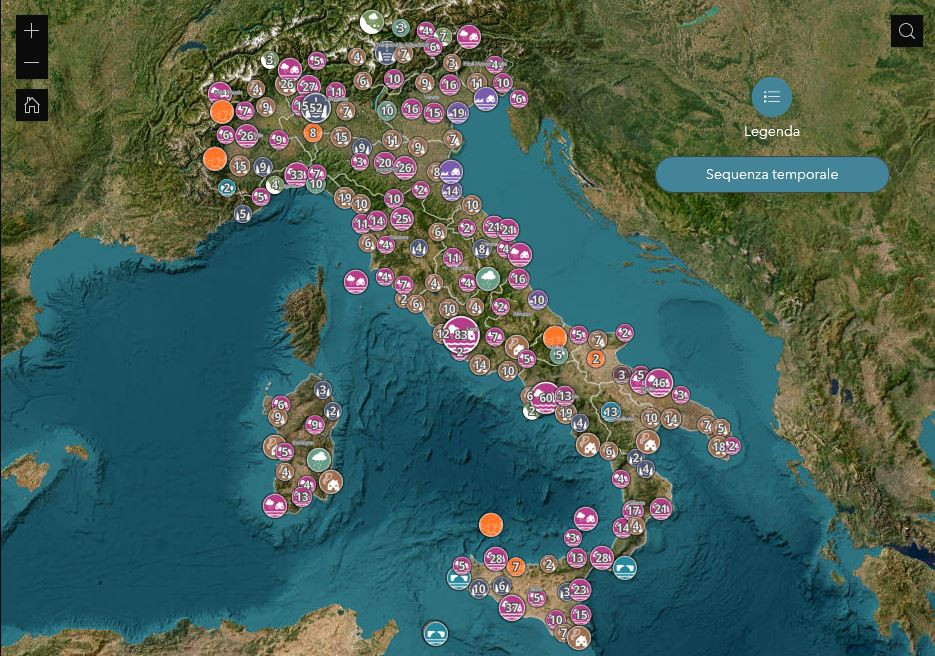The image size is (935, 656).
Task: Click the 23 marker near Catania
Action: [x=579, y=589]
